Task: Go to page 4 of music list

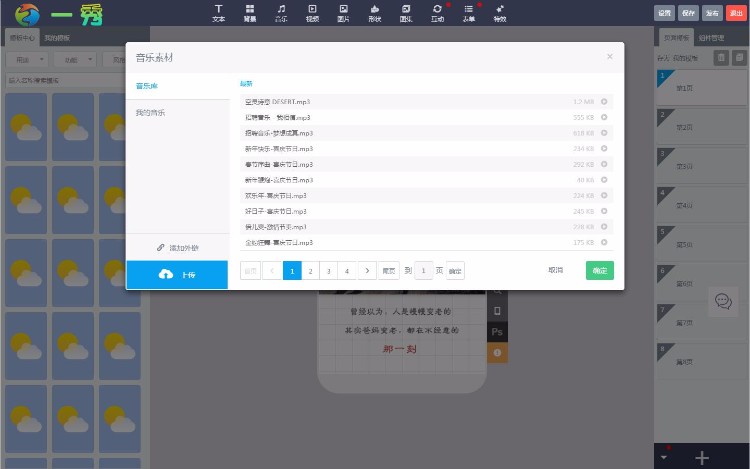Action: coord(347,271)
